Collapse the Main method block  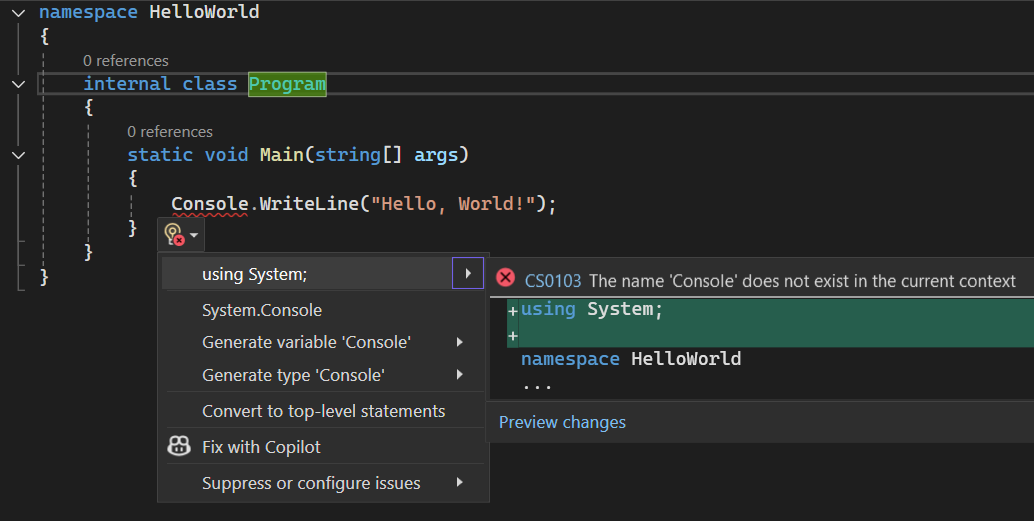(18, 155)
